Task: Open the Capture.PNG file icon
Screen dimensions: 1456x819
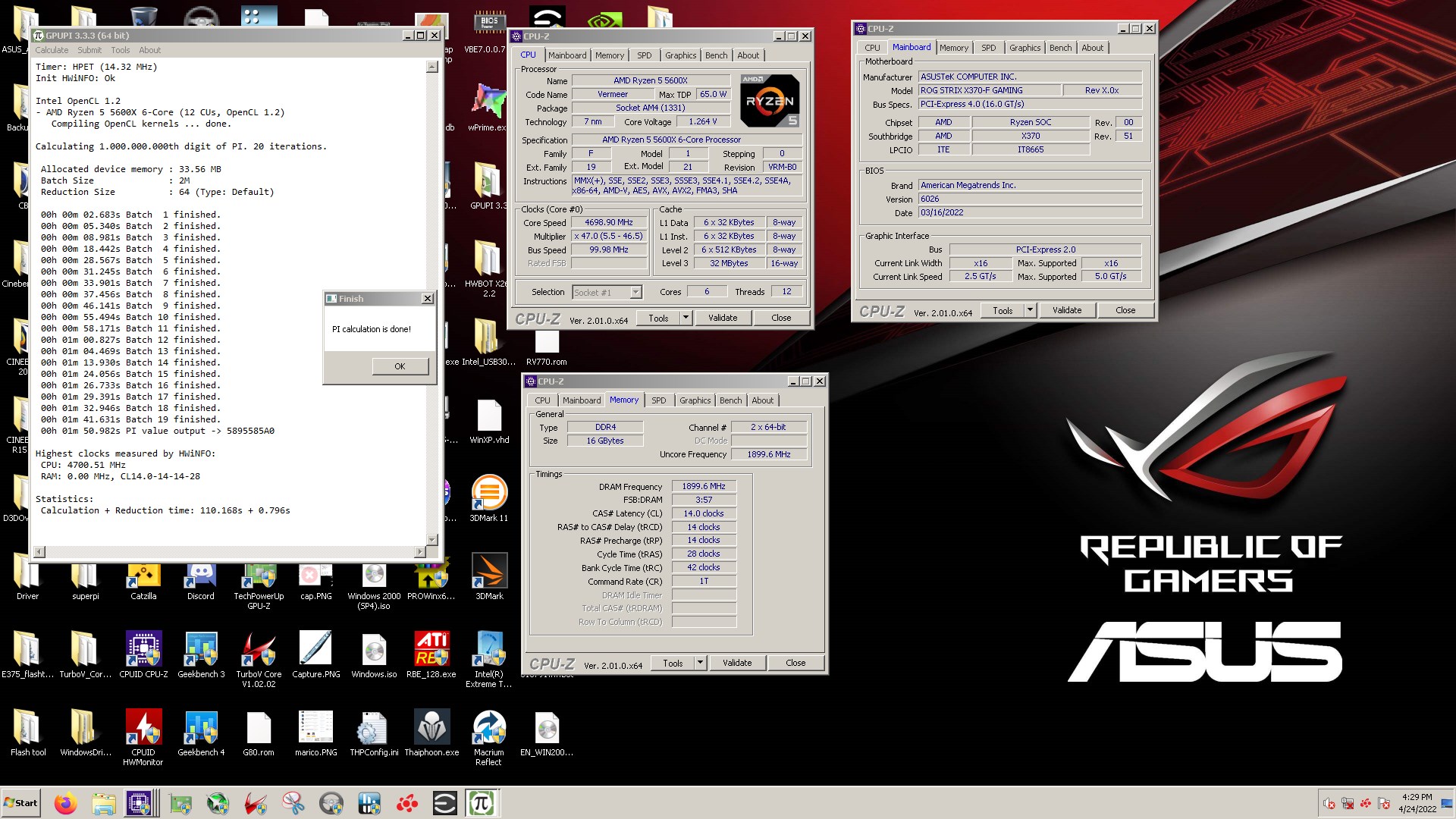Action: click(316, 652)
